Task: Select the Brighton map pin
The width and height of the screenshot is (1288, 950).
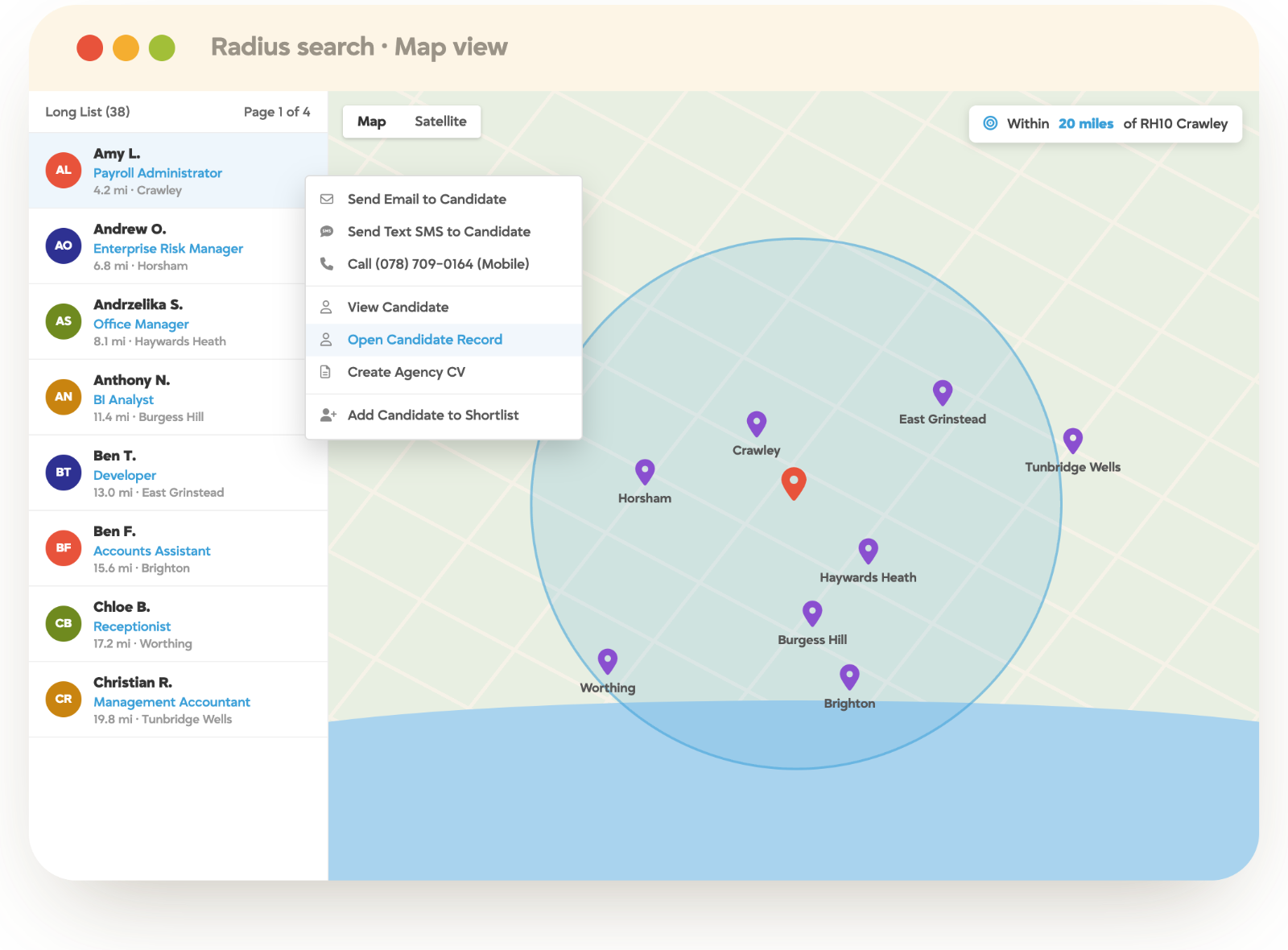Action: 849,677
